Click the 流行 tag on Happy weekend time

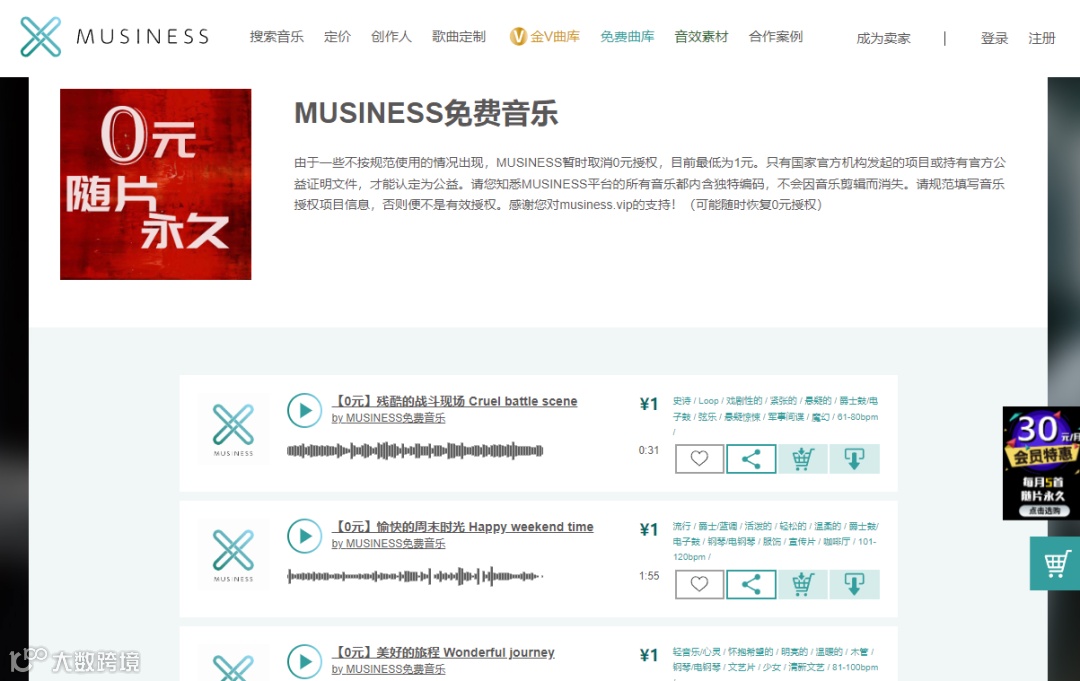(681, 526)
